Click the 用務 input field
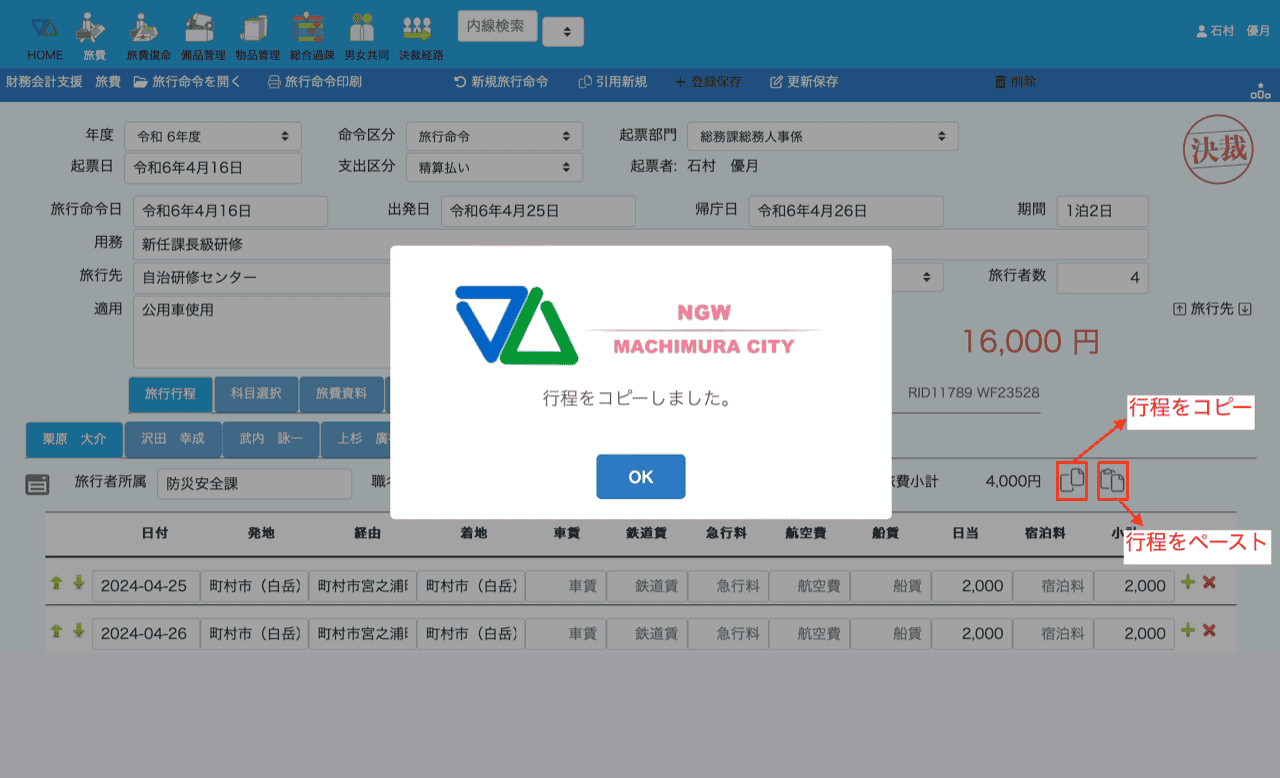This screenshot has width=1280, height=778. click(x=640, y=244)
